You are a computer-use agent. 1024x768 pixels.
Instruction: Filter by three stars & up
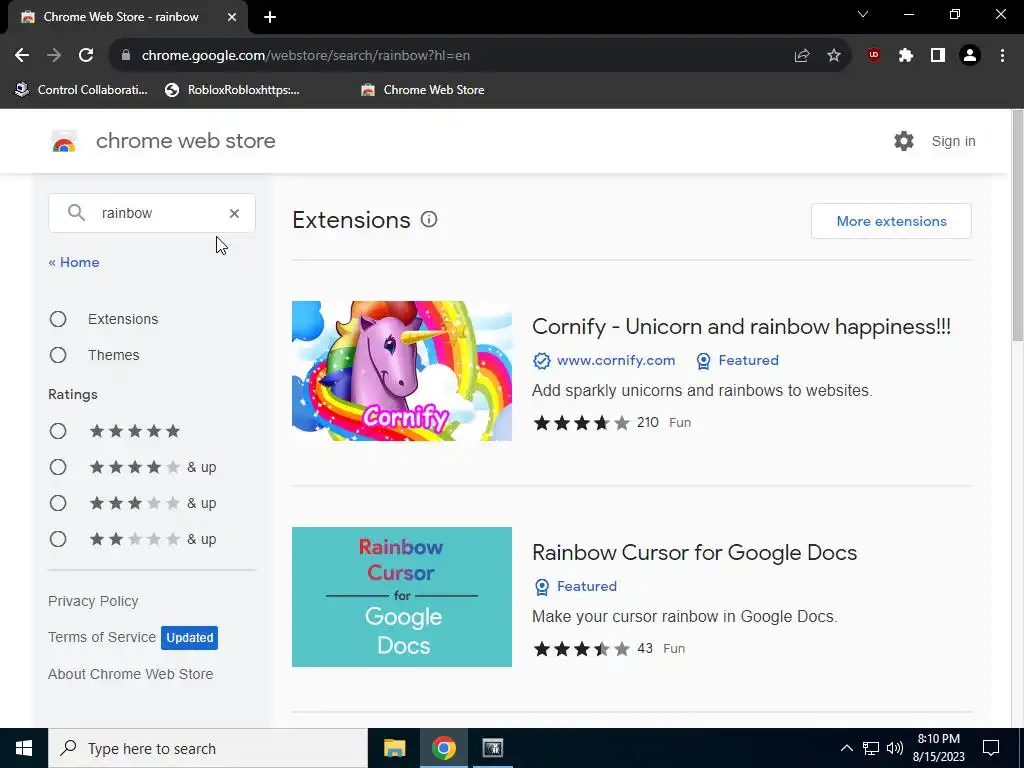(x=58, y=503)
